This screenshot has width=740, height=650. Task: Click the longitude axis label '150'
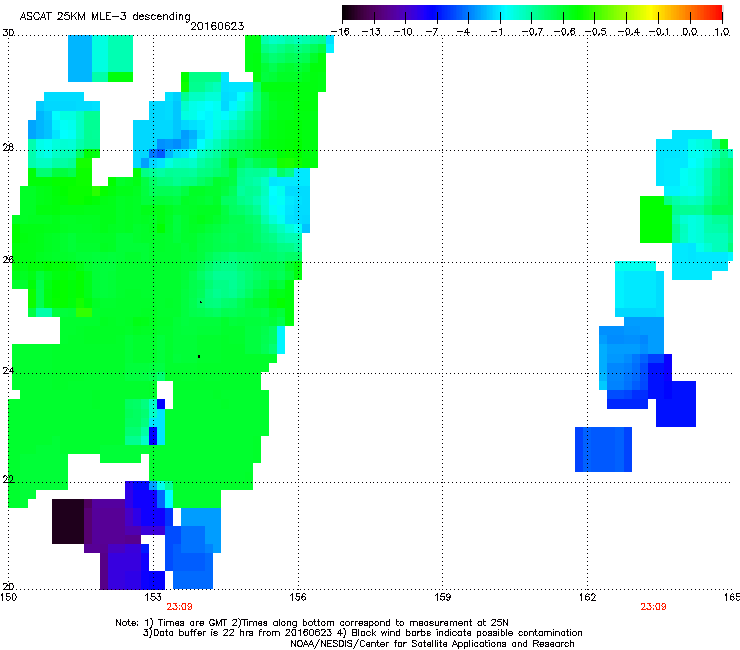[8, 597]
